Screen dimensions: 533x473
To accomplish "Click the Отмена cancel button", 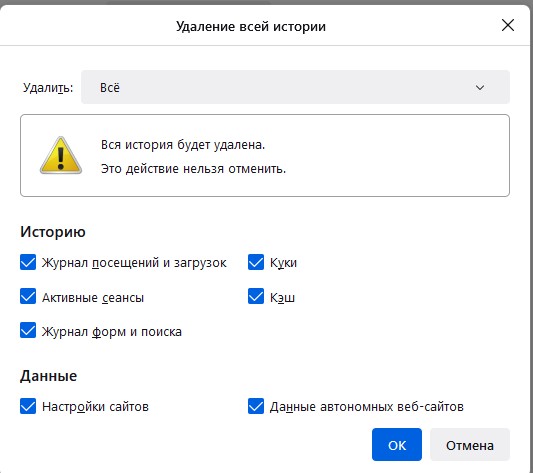I will pyautogui.click(x=470, y=445).
